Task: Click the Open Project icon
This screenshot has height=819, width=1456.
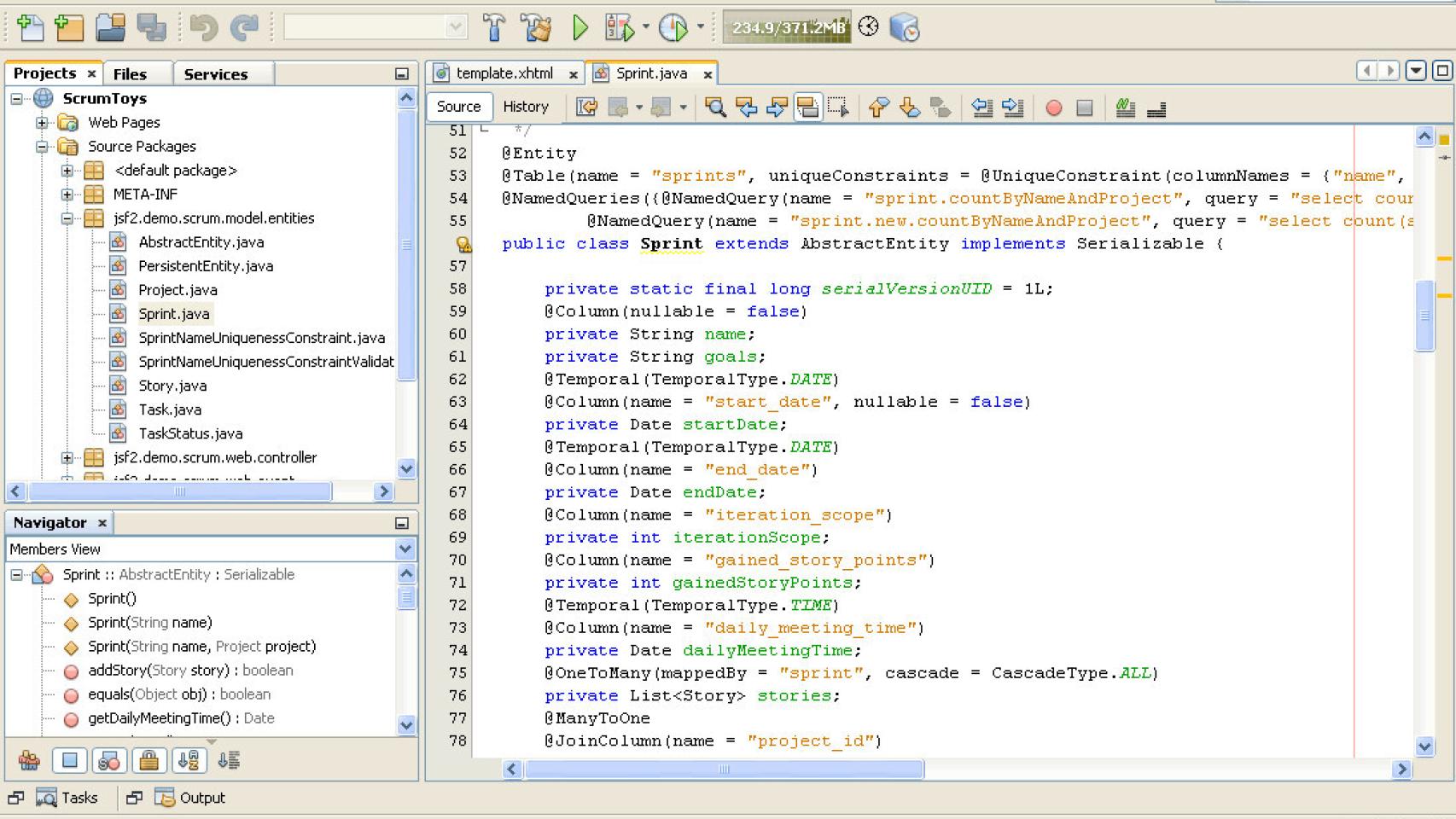Action: tap(110, 28)
